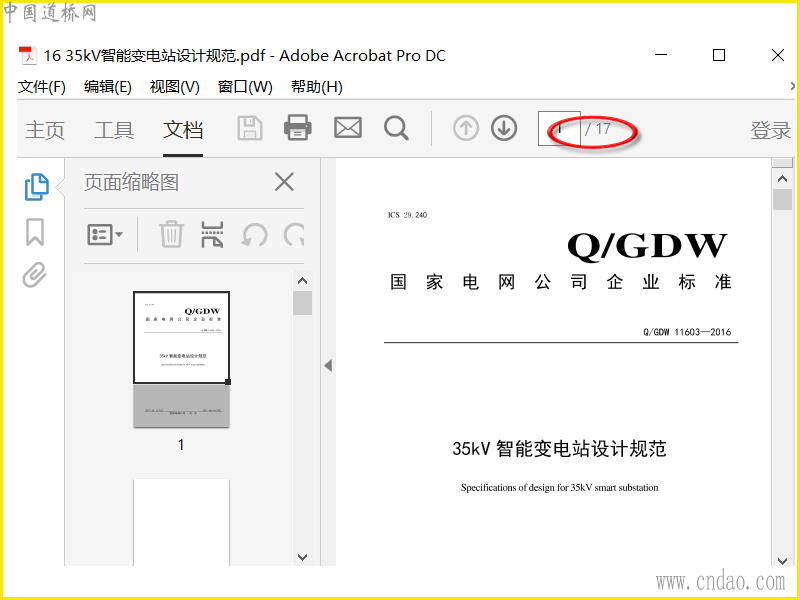Image resolution: width=800 pixels, height=600 pixels.
Task: Click the 国家电网公司企业标准 line
Action: click(561, 282)
